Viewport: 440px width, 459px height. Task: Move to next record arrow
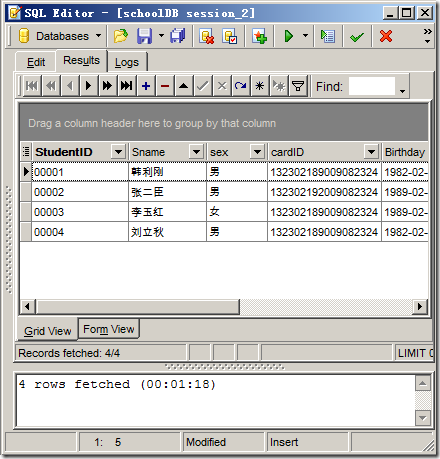[x=88, y=86]
